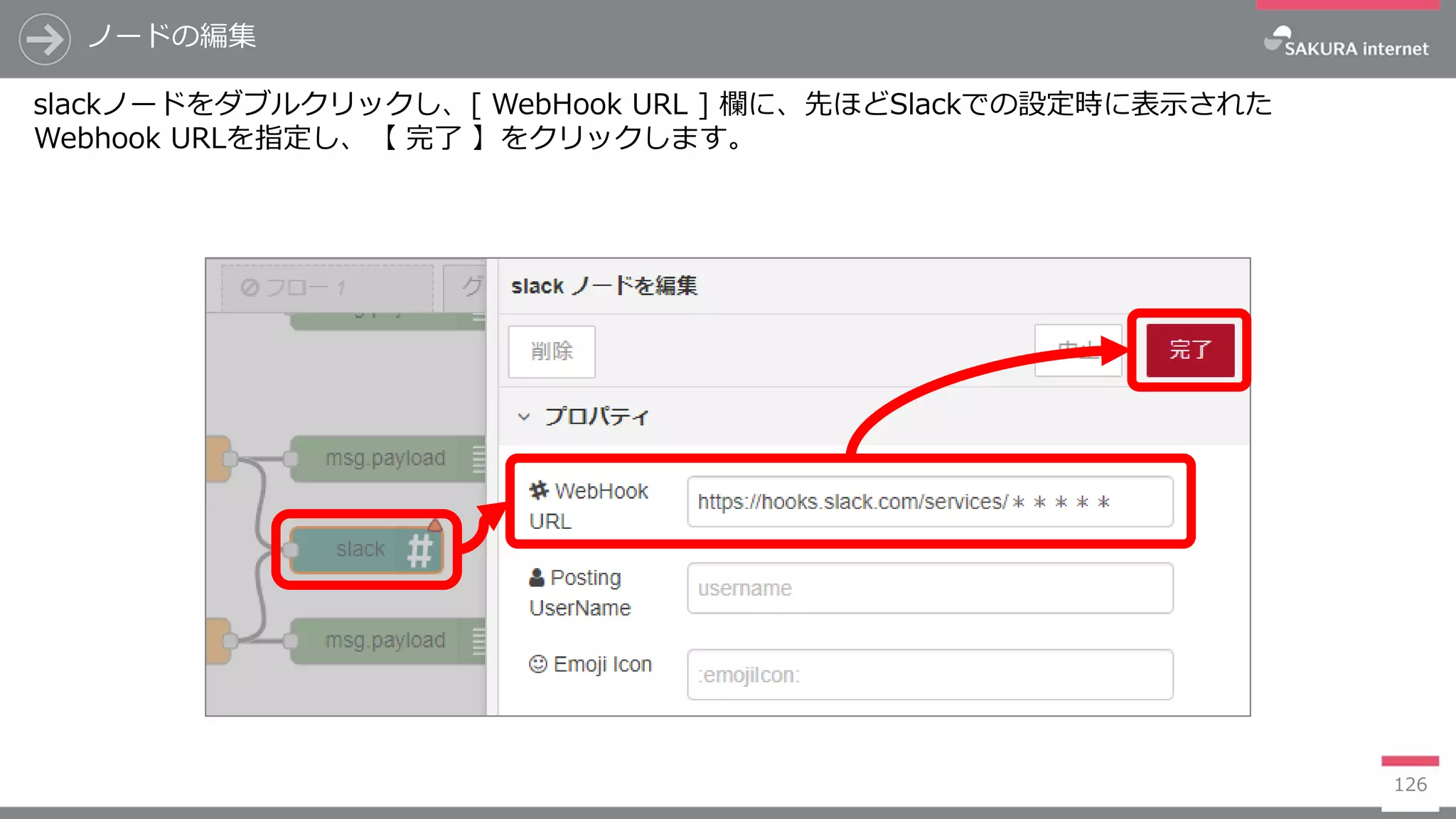Click the disabled-flow icon on フロー 1 tab
The image size is (1456, 819).
[x=250, y=288]
